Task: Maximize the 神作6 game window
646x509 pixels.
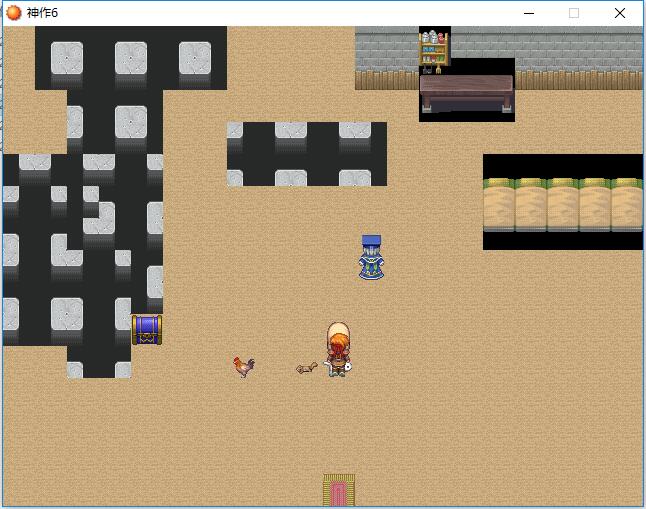Action: click(574, 13)
